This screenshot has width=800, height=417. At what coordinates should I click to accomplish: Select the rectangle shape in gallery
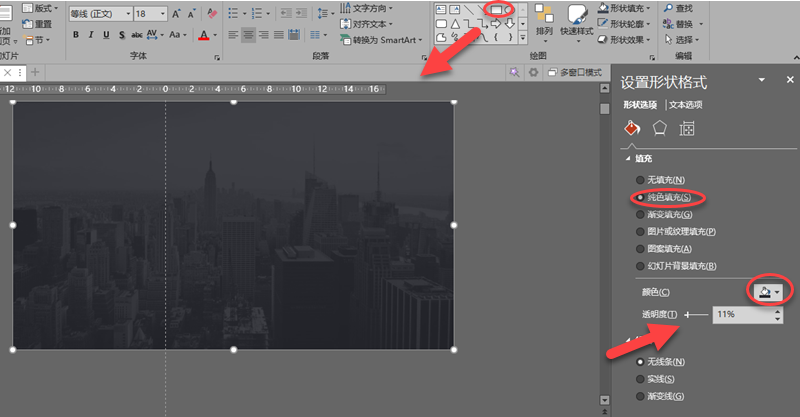pos(496,10)
